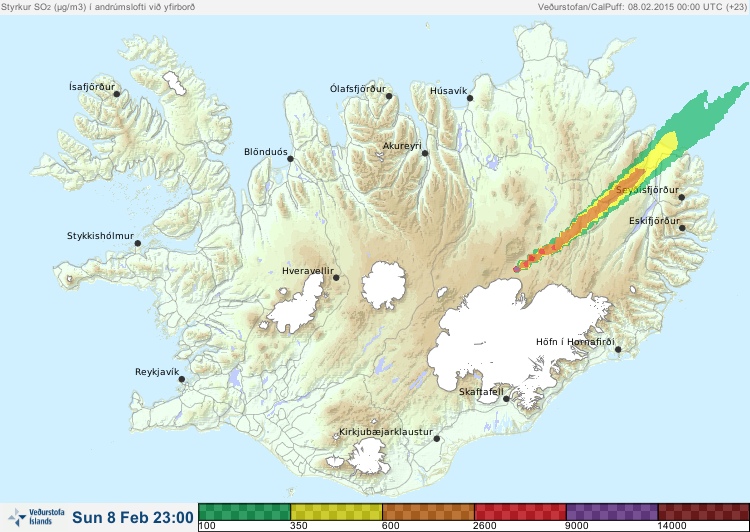
Task: Click the yellow plume area offshore
Action: point(665,149)
